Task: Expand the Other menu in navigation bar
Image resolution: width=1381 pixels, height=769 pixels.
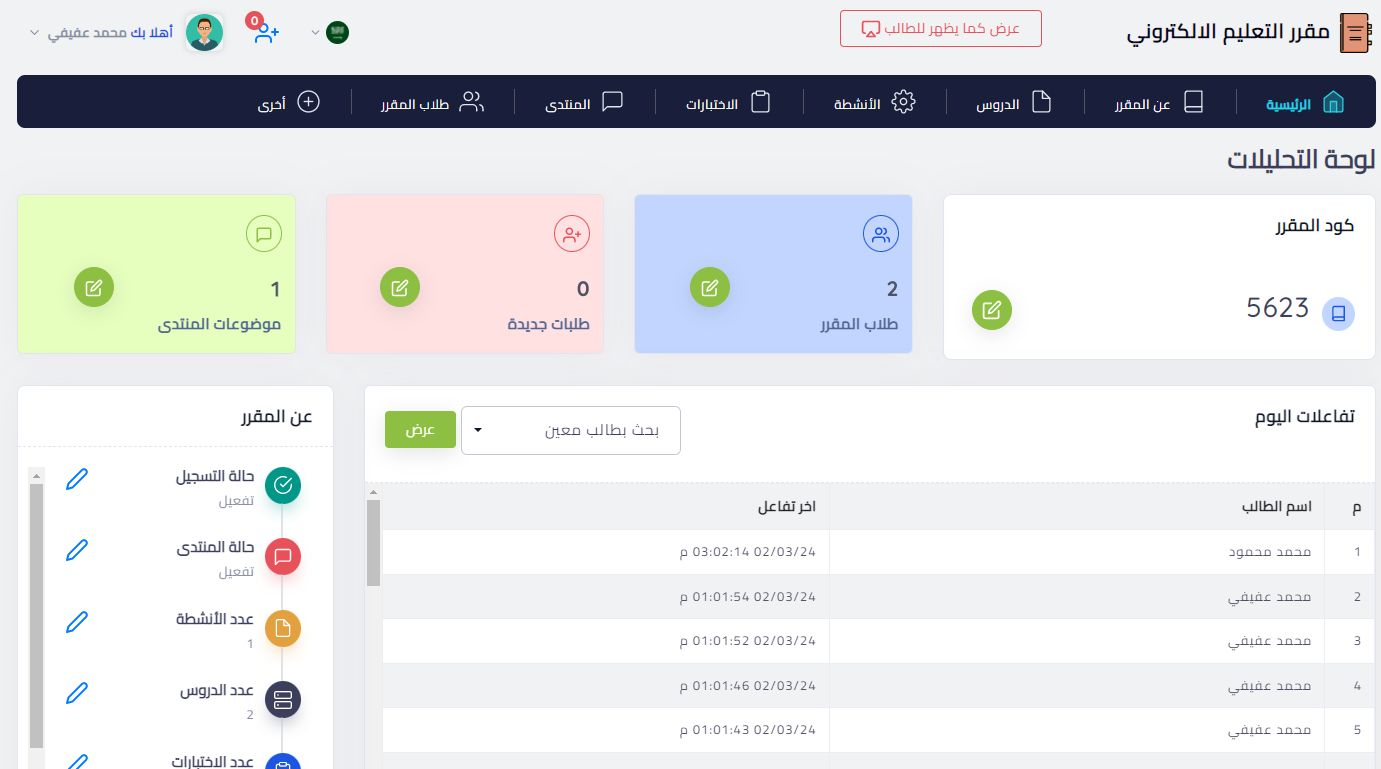Action: coord(289,102)
